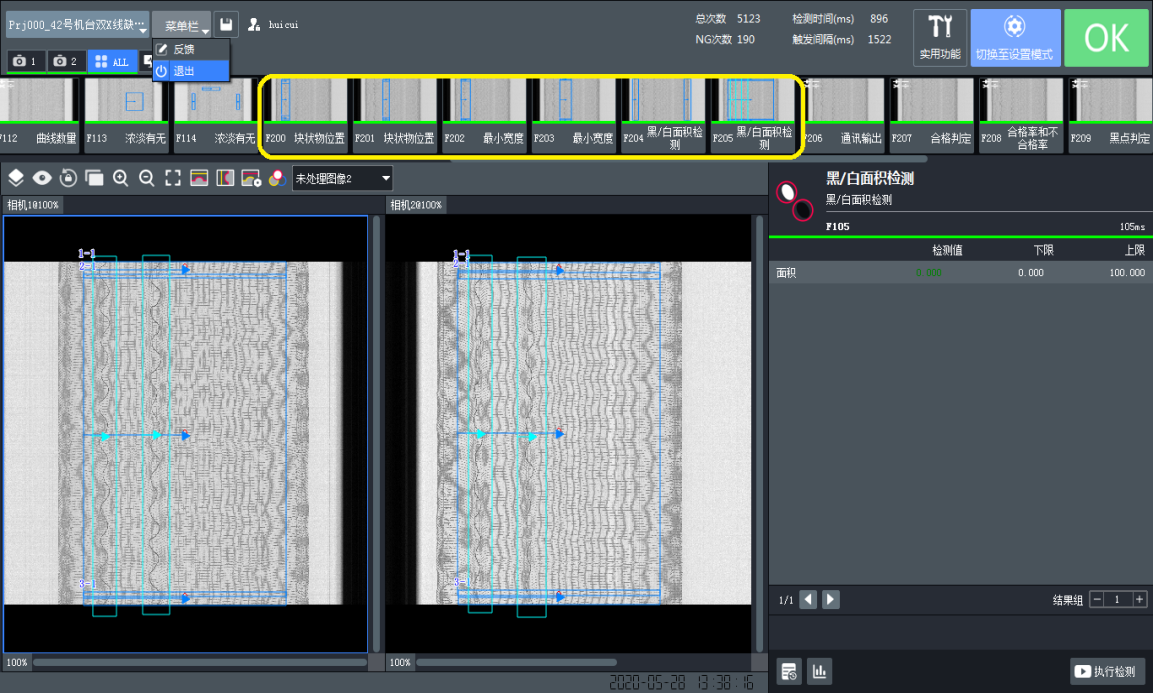
Task: Open the 菜单栏 menu dropdown
Action: point(181,26)
